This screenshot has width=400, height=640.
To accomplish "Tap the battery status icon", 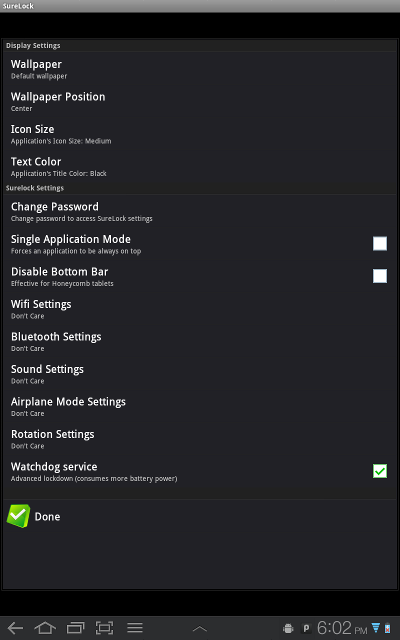I will pyautogui.click(x=387, y=628).
